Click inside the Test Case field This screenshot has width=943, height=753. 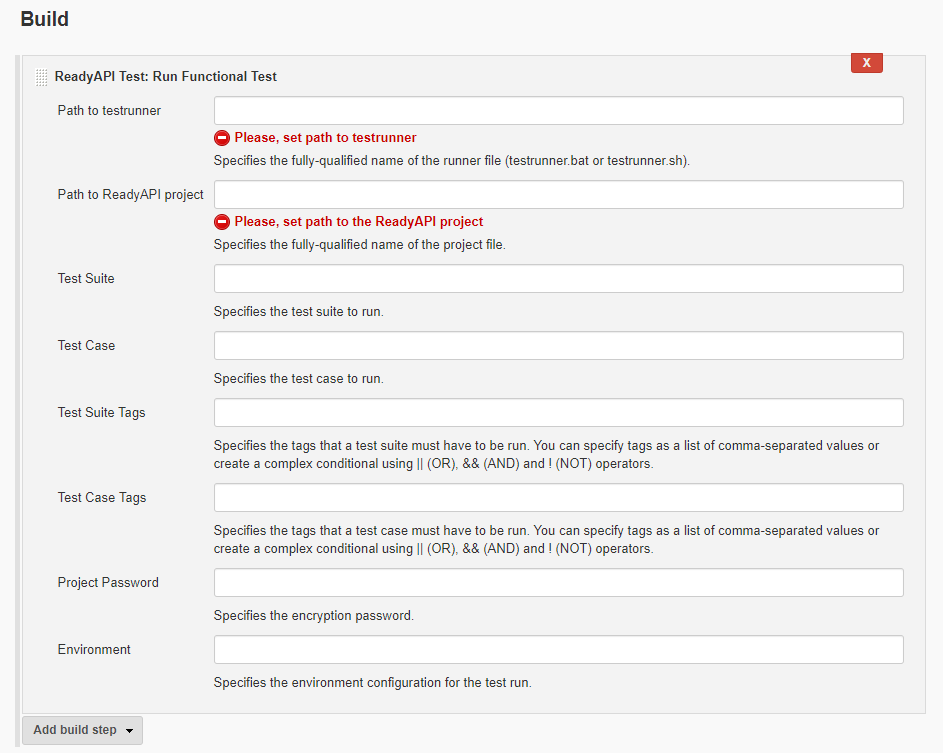[x=557, y=345]
